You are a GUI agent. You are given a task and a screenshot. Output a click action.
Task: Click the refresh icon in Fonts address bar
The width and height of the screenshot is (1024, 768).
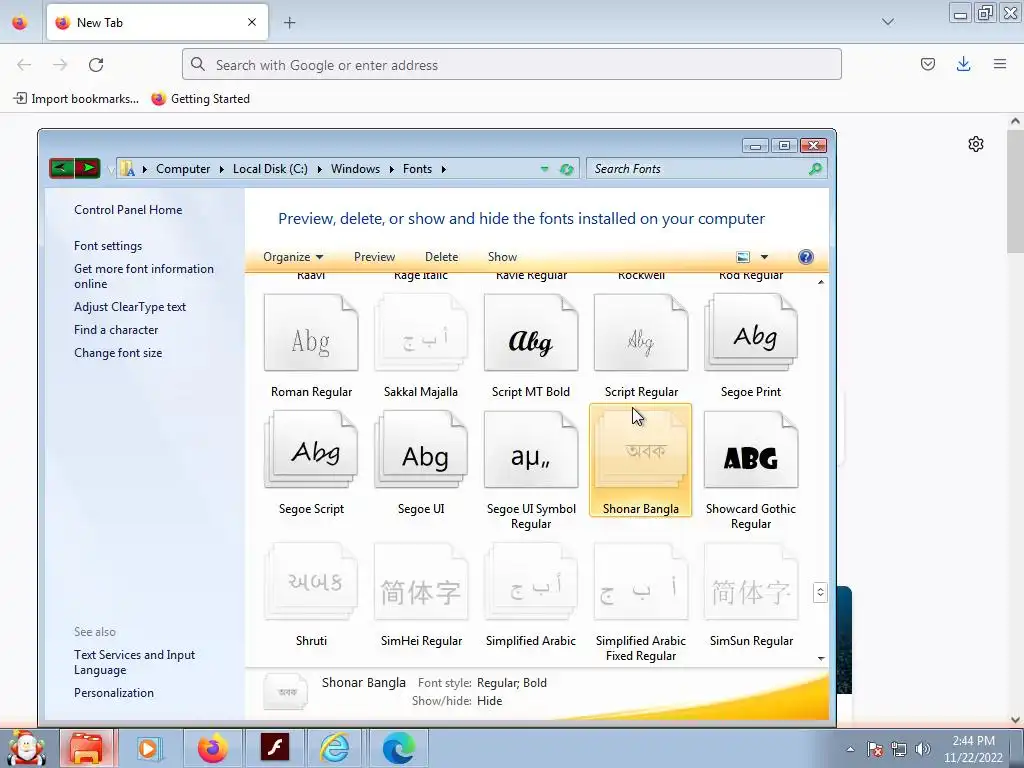[566, 169]
